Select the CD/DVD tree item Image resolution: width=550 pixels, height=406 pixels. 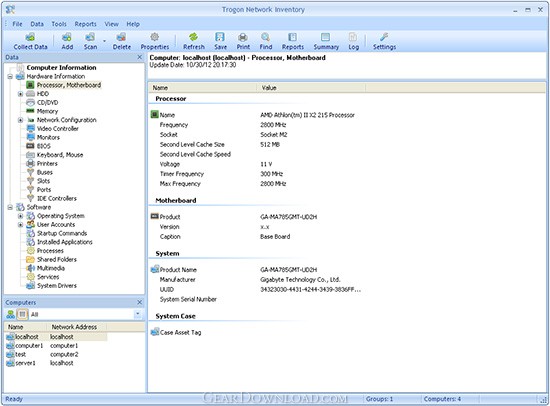(x=47, y=102)
